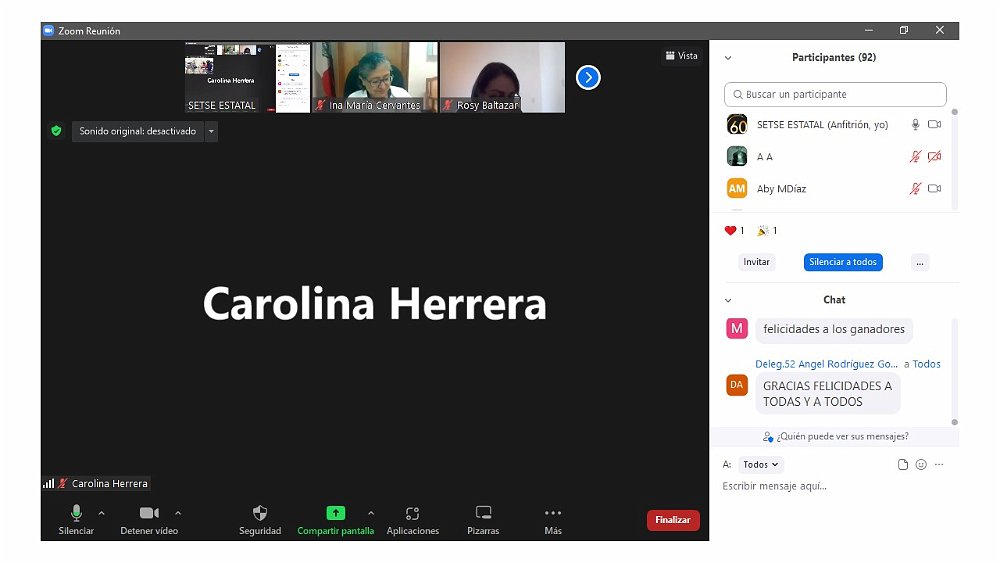Open the Seguridad shield icon
The height and width of the screenshot is (563, 1000).
pyautogui.click(x=260, y=513)
